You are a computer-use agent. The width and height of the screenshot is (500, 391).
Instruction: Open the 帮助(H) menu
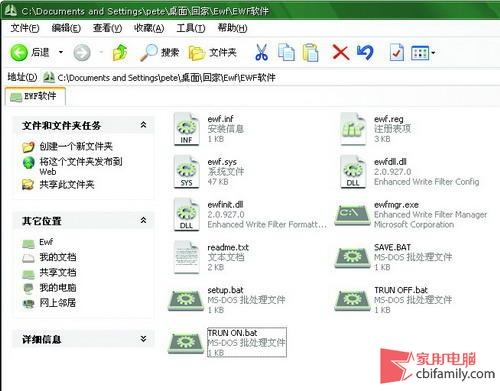232,28
